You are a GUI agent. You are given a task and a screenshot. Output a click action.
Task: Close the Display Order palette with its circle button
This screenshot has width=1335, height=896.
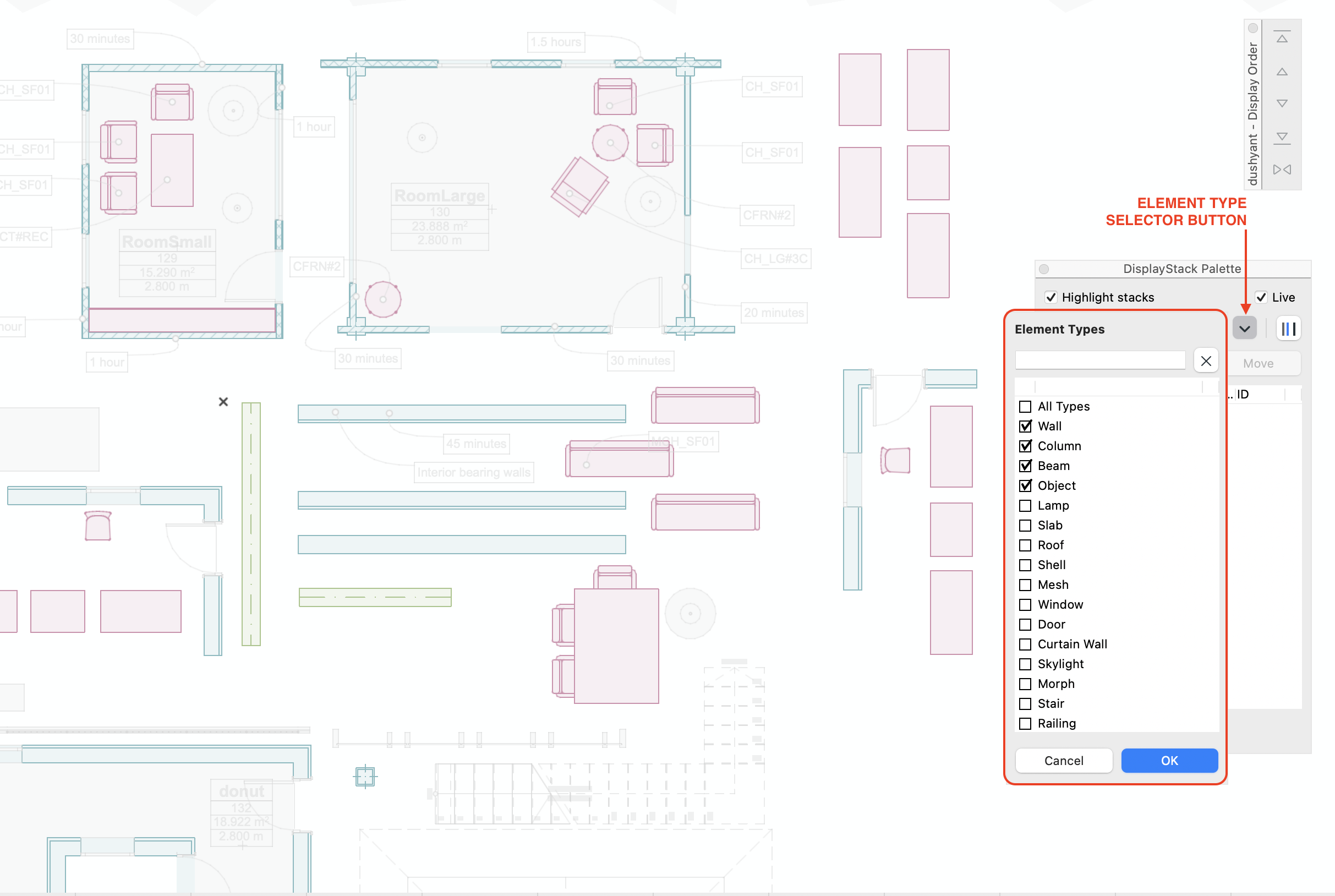click(1253, 28)
